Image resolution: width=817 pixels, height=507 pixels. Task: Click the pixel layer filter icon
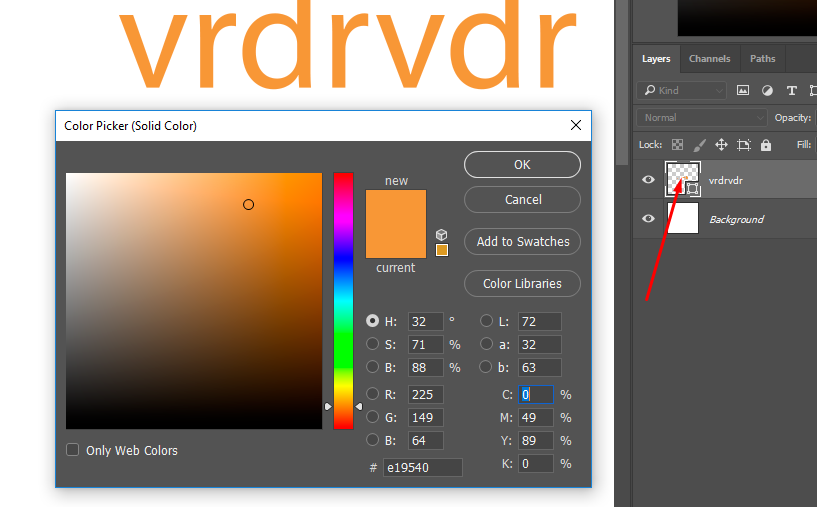pos(742,90)
